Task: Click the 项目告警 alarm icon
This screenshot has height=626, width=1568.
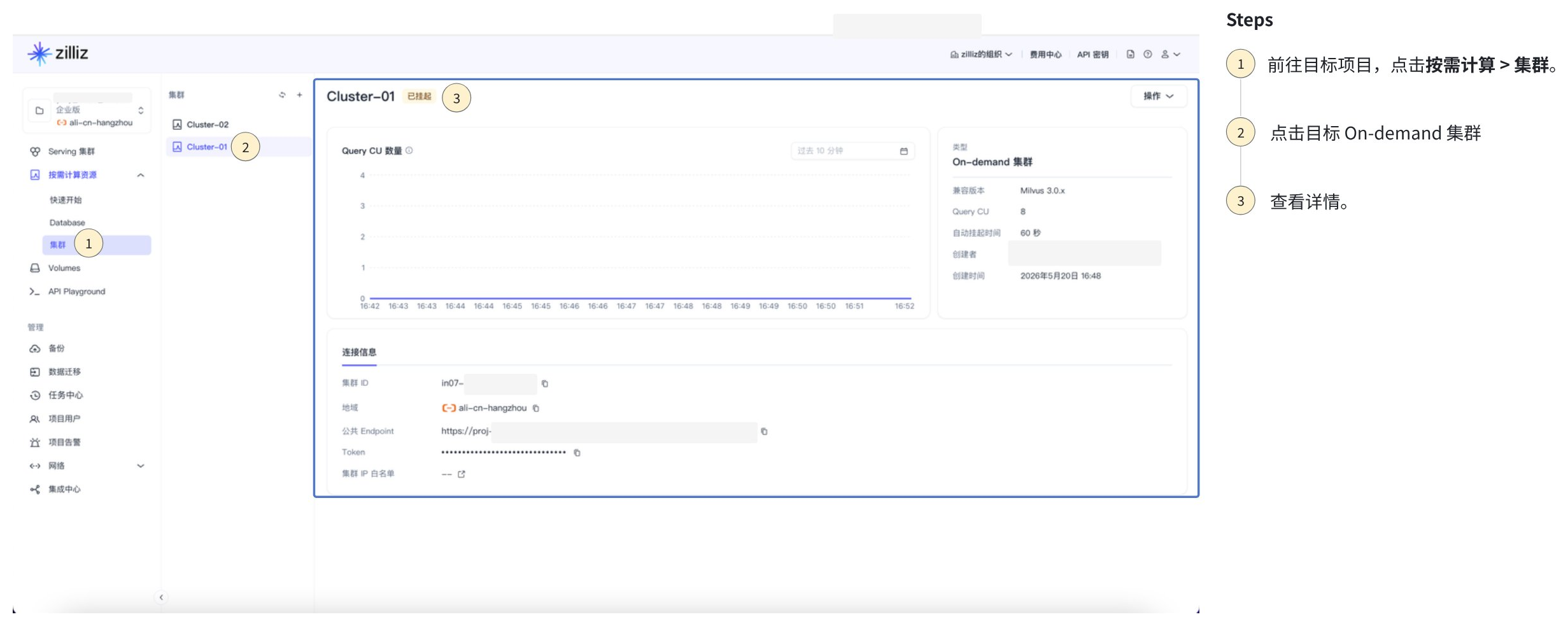Action: (x=35, y=443)
